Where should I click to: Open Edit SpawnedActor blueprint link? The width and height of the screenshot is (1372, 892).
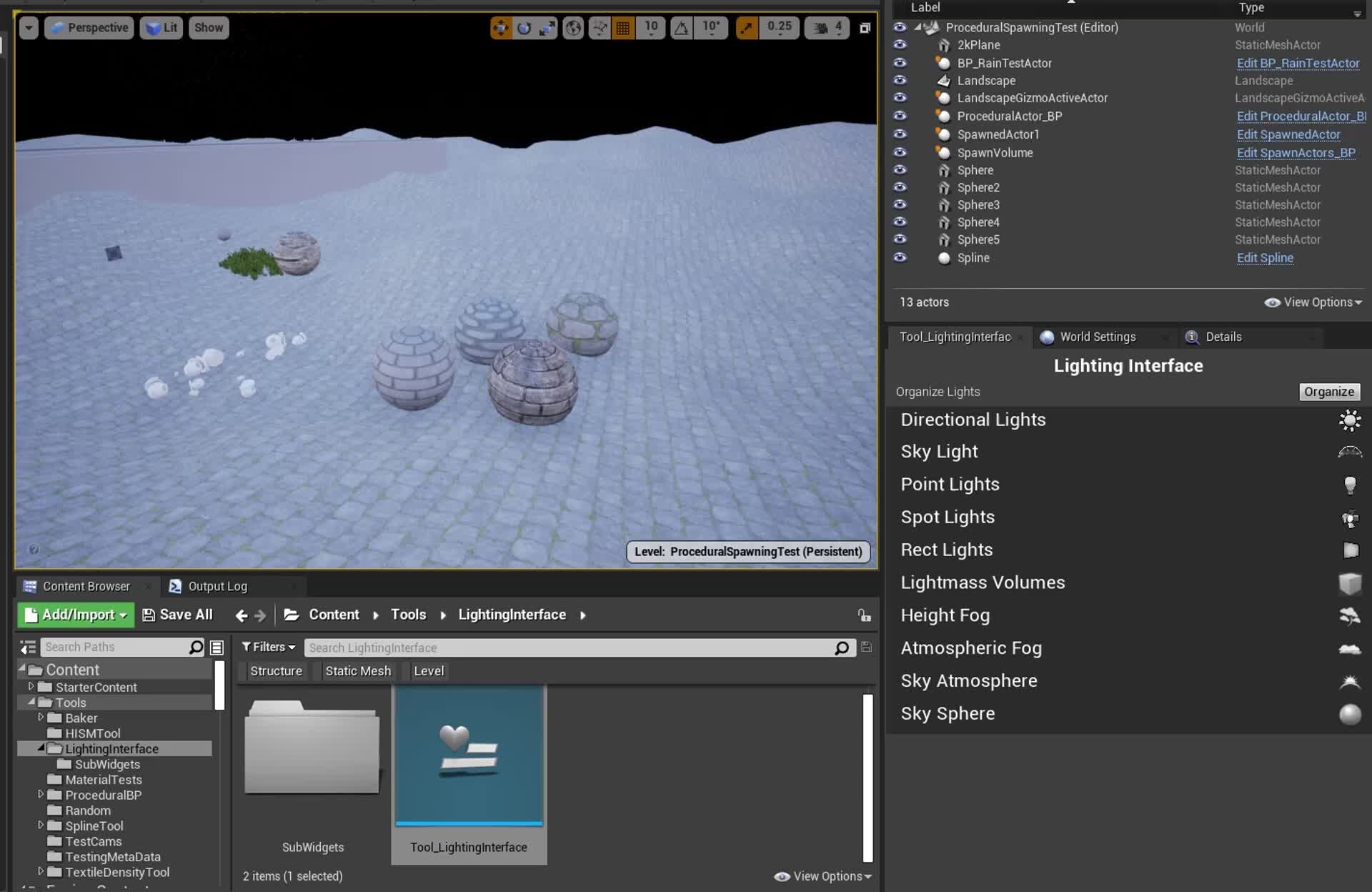click(1288, 134)
